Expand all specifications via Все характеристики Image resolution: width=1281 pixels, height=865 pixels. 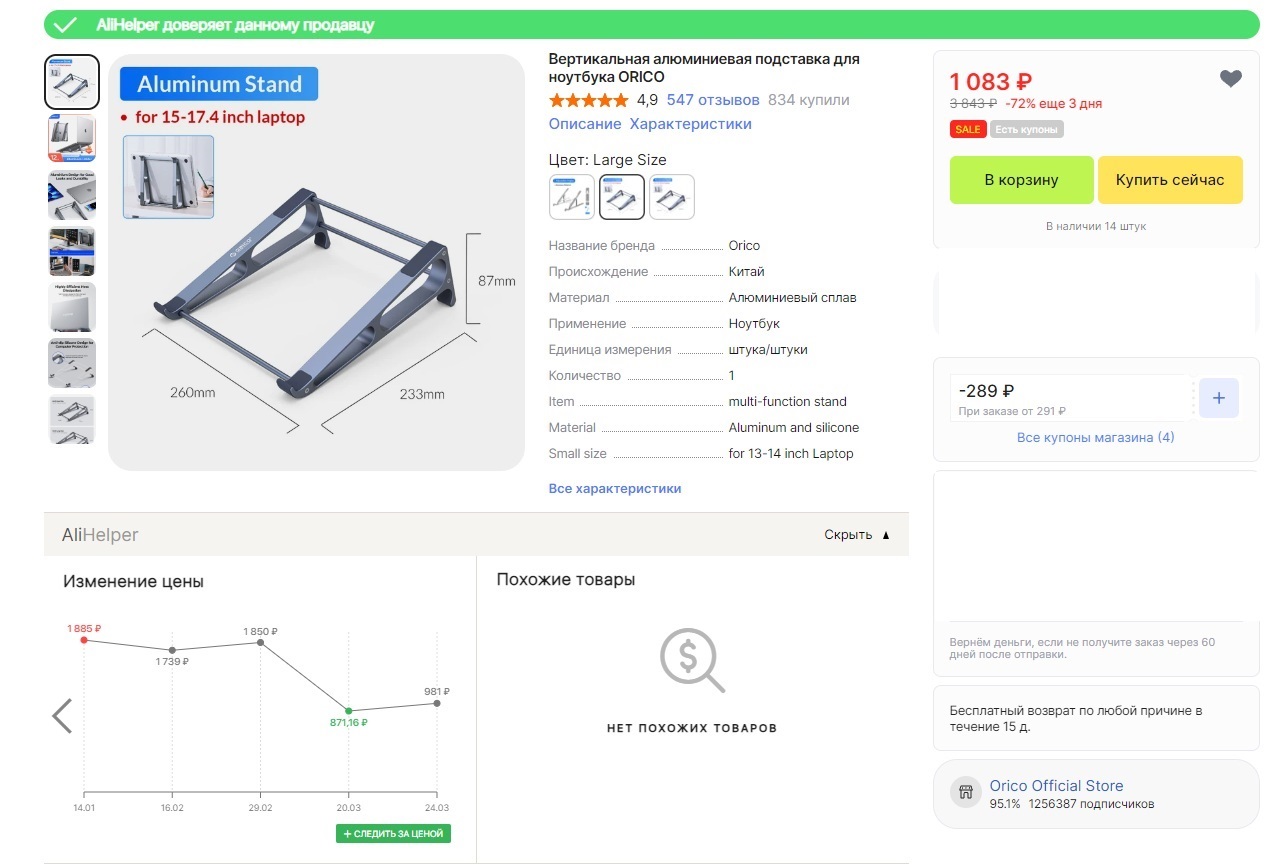pyautogui.click(x=615, y=489)
